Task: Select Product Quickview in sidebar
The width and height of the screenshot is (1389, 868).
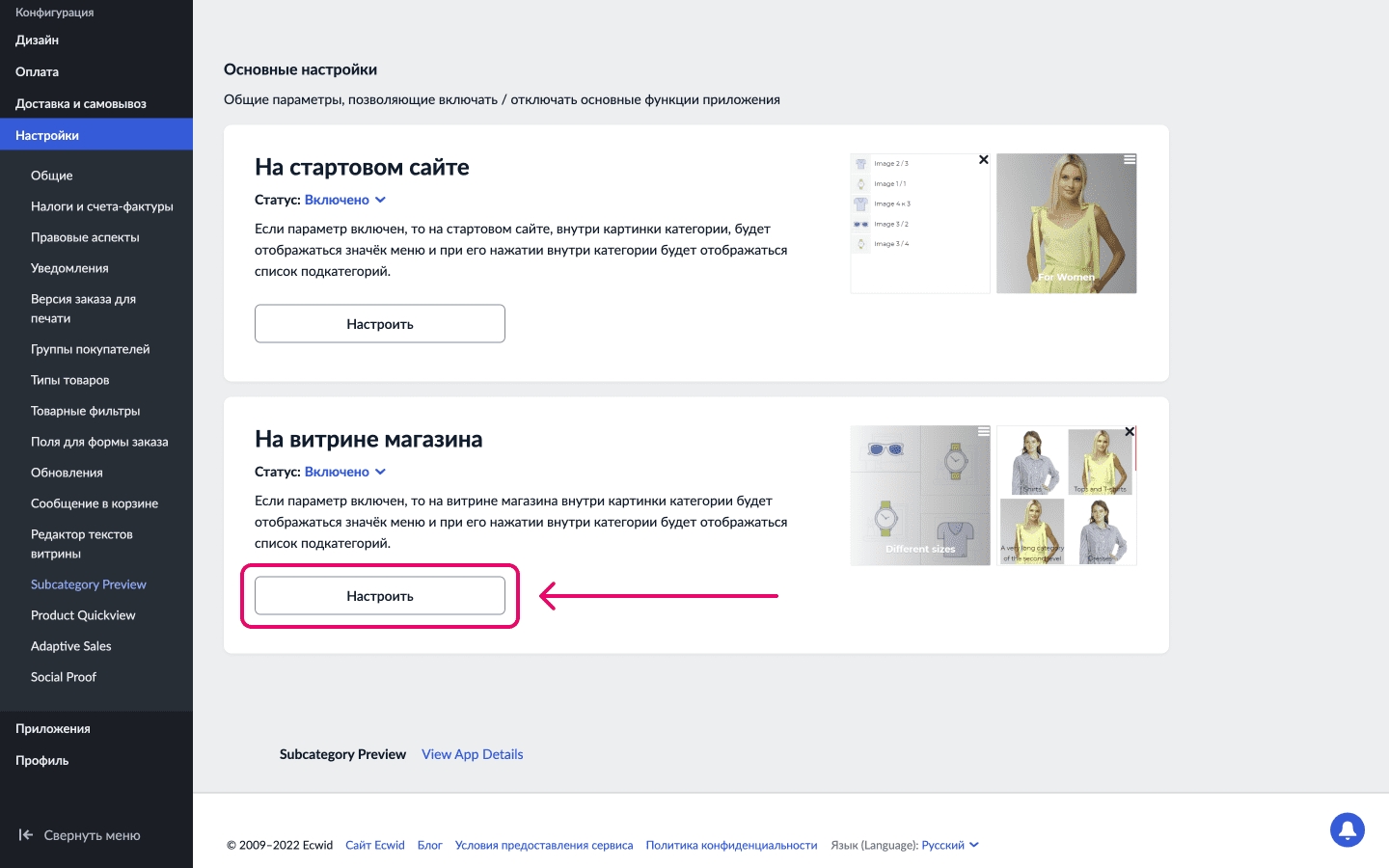Action: coord(83,615)
